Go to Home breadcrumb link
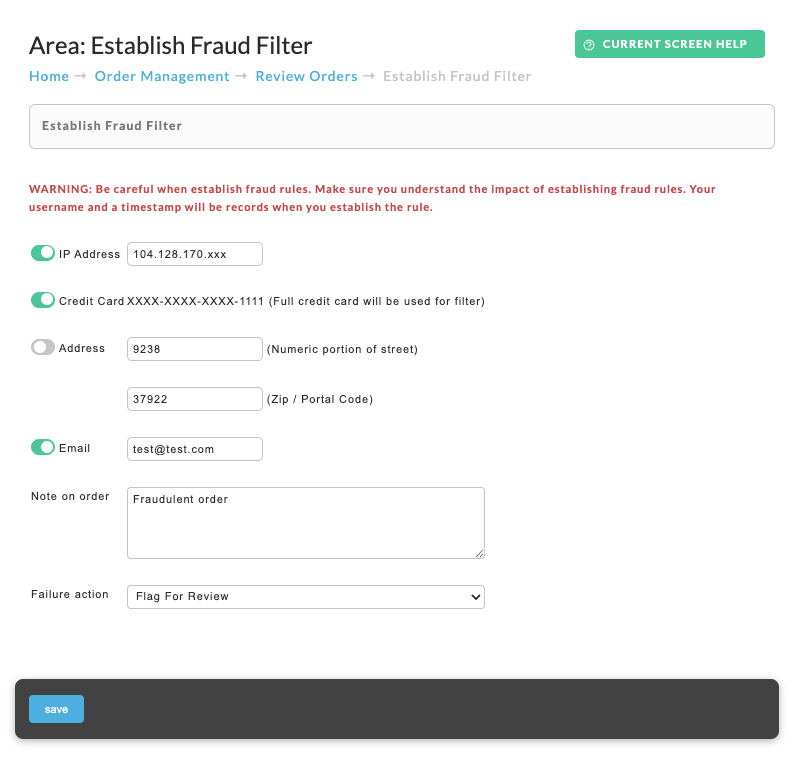The image size is (794, 759). point(49,76)
